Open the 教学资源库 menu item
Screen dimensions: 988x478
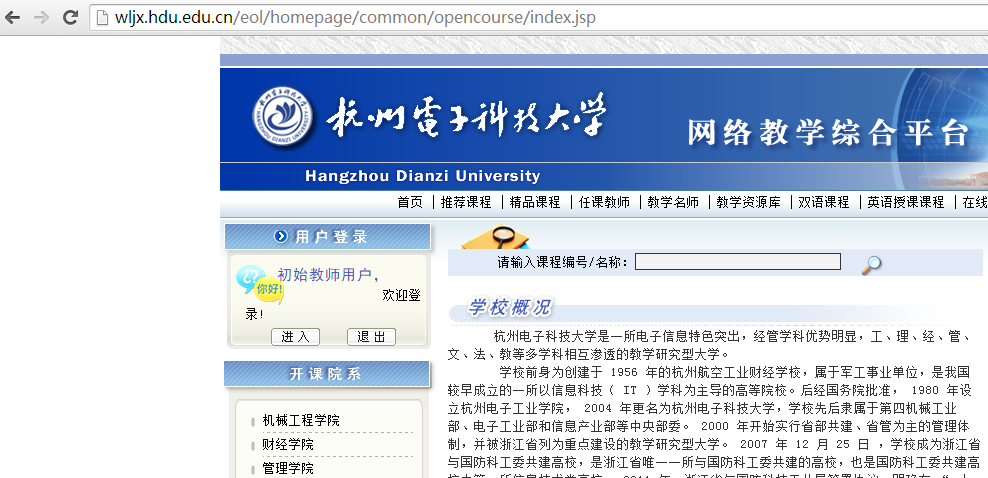(749, 202)
